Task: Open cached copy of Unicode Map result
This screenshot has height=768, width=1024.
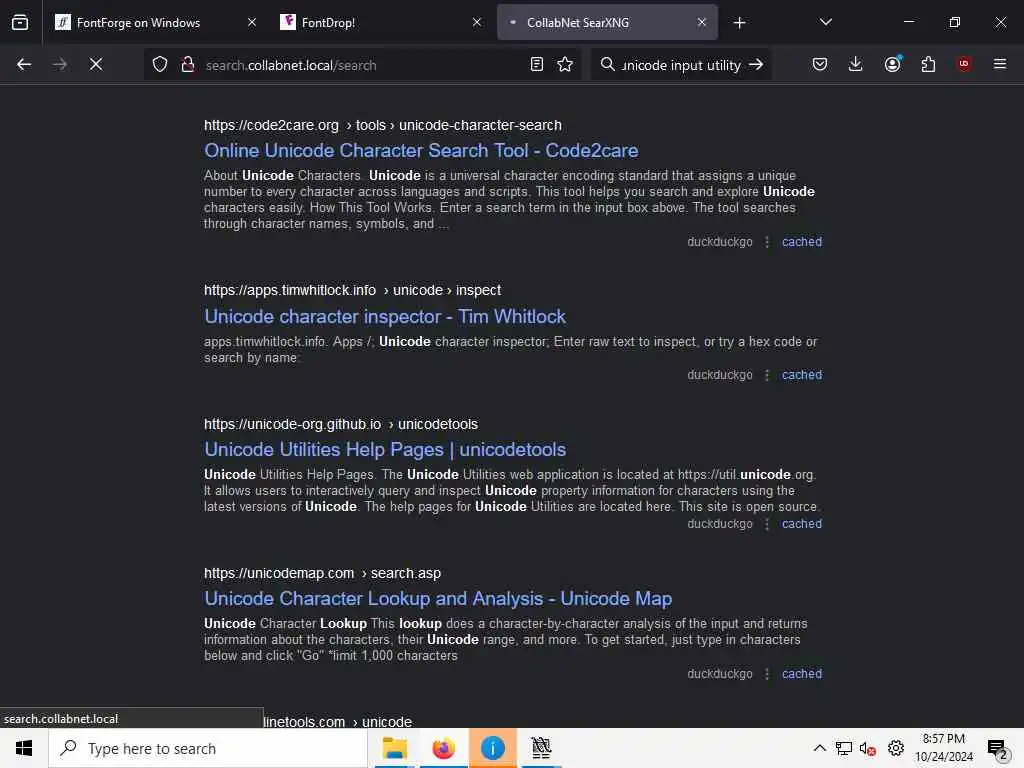Action: (802, 674)
